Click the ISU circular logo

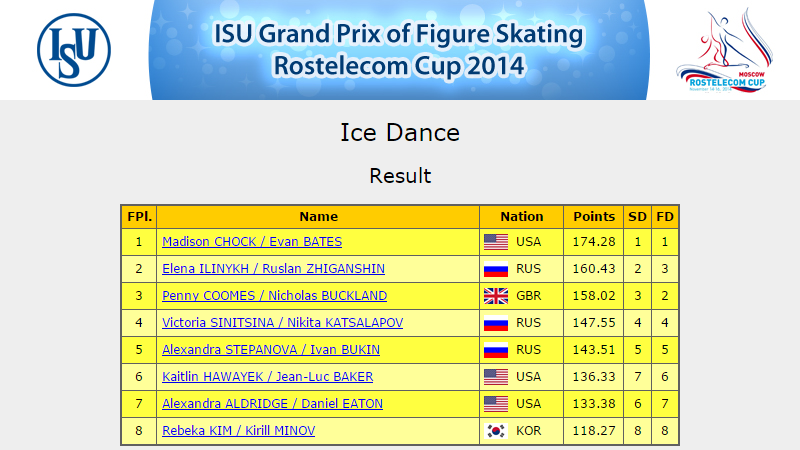(74, 50)
